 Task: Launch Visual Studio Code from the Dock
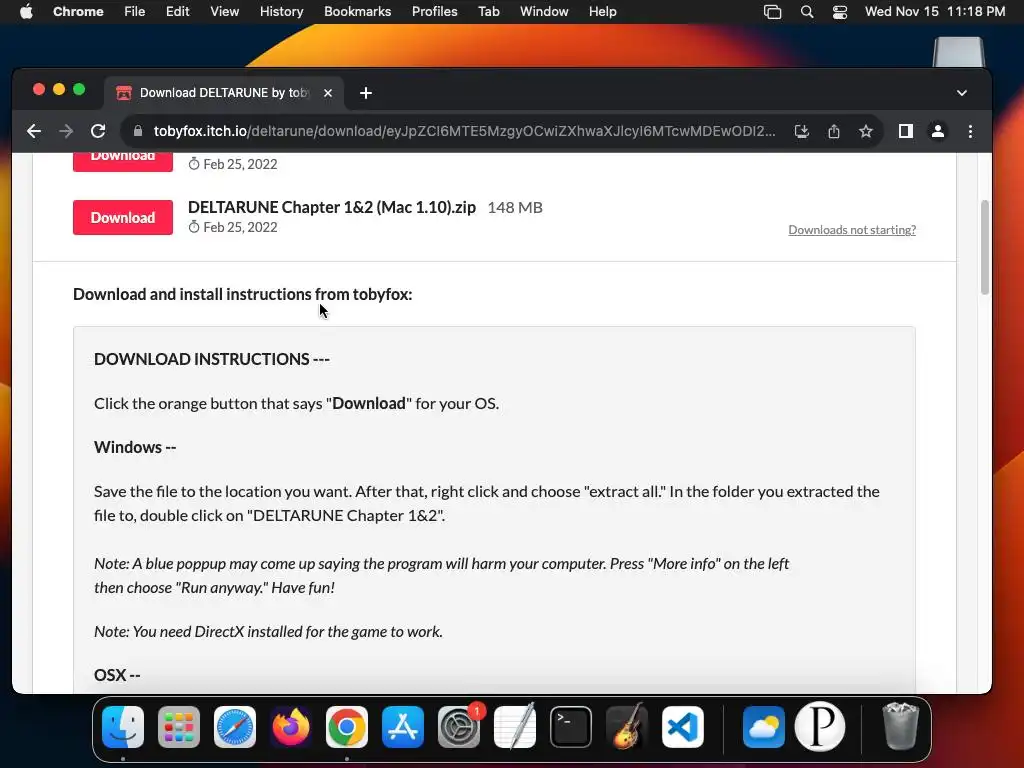click(683, 727)
